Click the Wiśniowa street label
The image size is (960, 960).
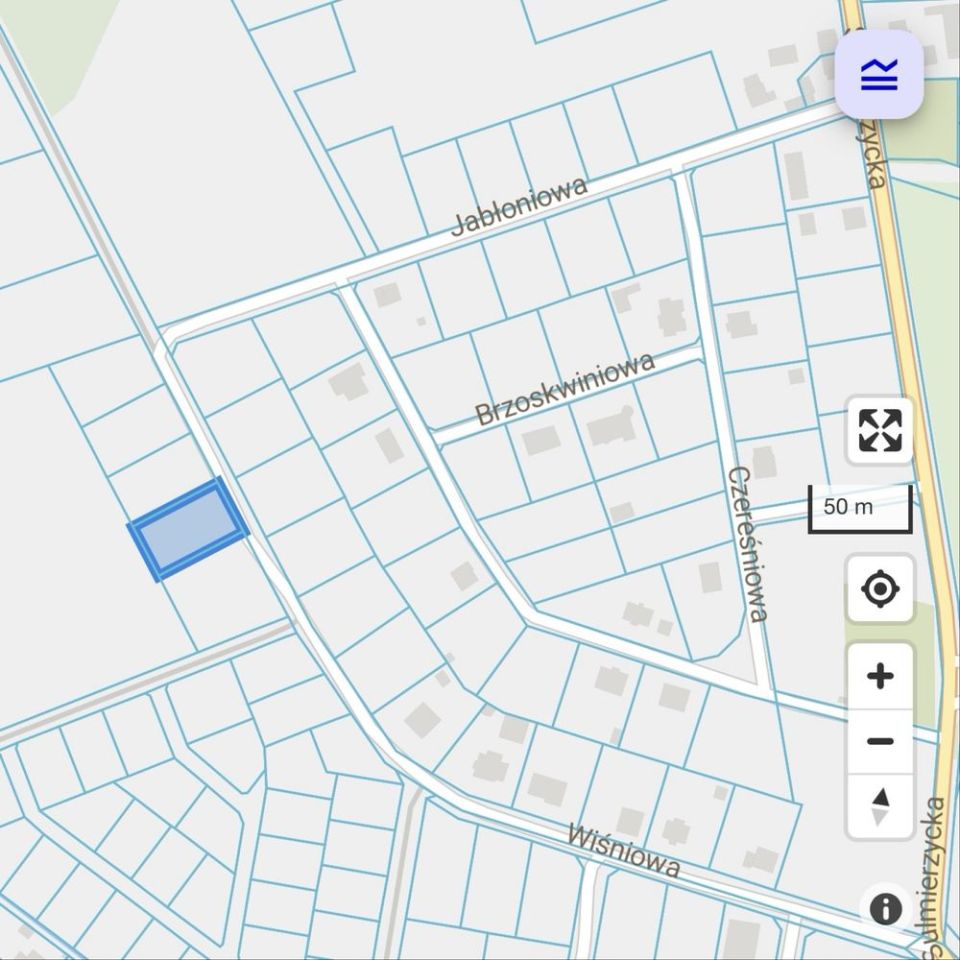click(x=624, y=850)
